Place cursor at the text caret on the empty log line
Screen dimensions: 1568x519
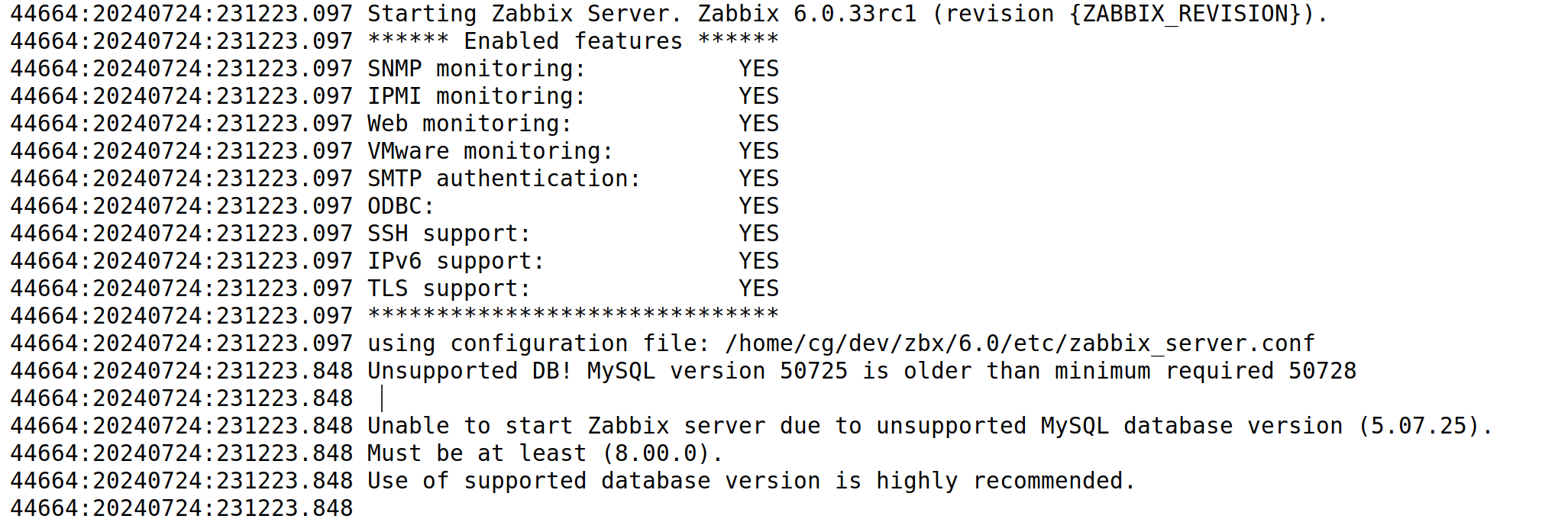point(382,398)
